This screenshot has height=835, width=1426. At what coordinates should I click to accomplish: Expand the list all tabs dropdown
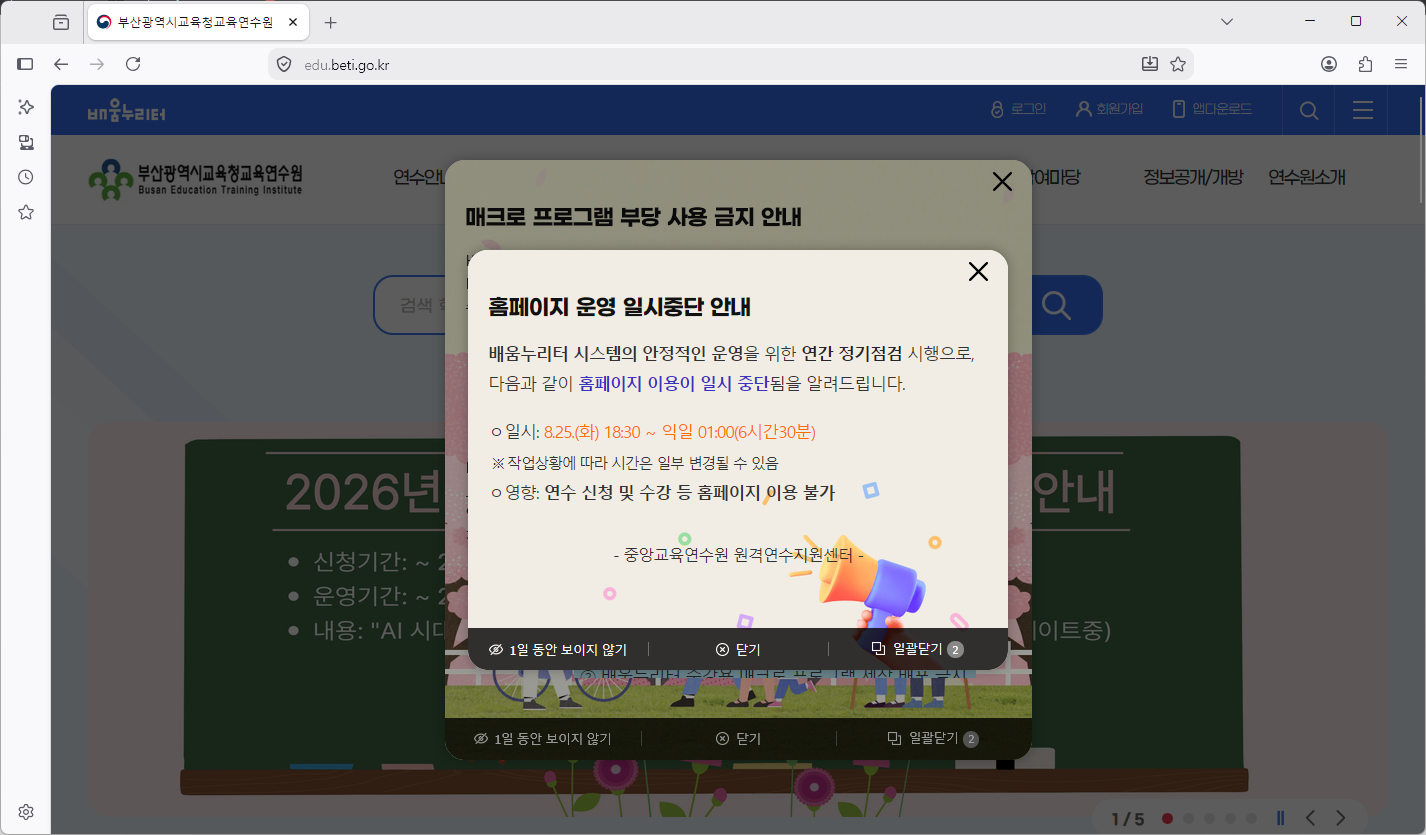click(1227, 21)
